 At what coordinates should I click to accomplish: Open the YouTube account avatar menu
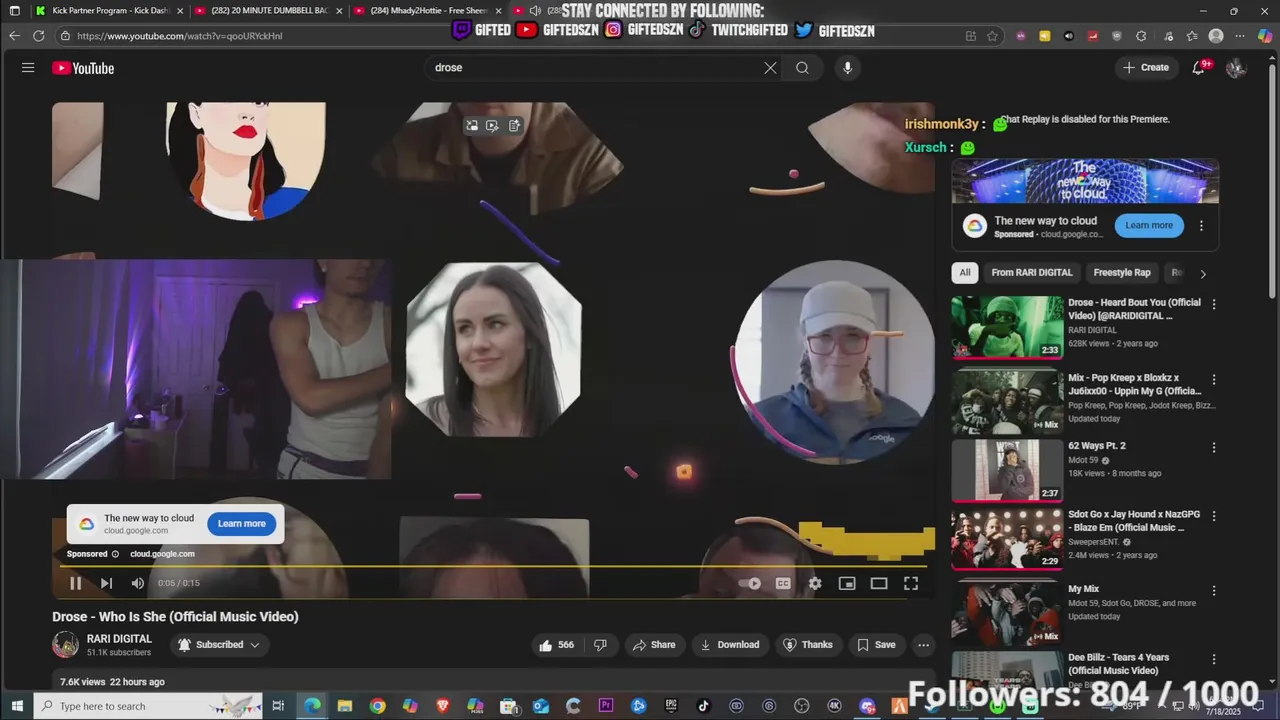click(x=1236, y=68)
